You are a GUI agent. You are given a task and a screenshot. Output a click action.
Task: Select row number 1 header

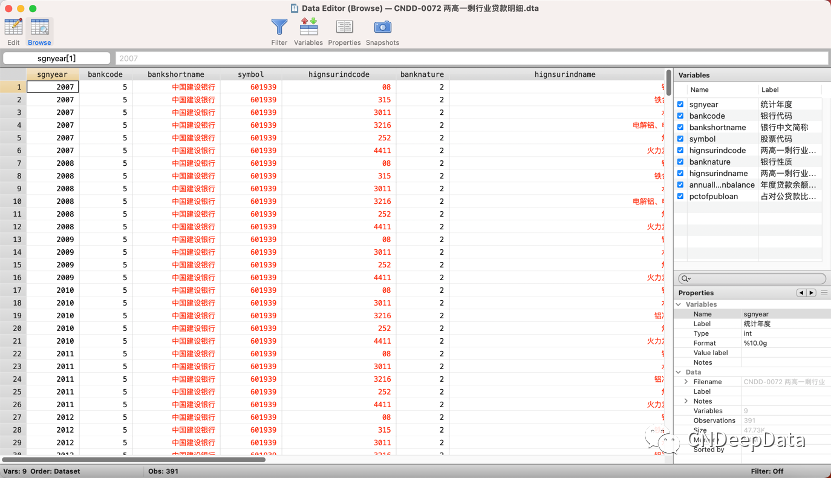tap(13, 87)
